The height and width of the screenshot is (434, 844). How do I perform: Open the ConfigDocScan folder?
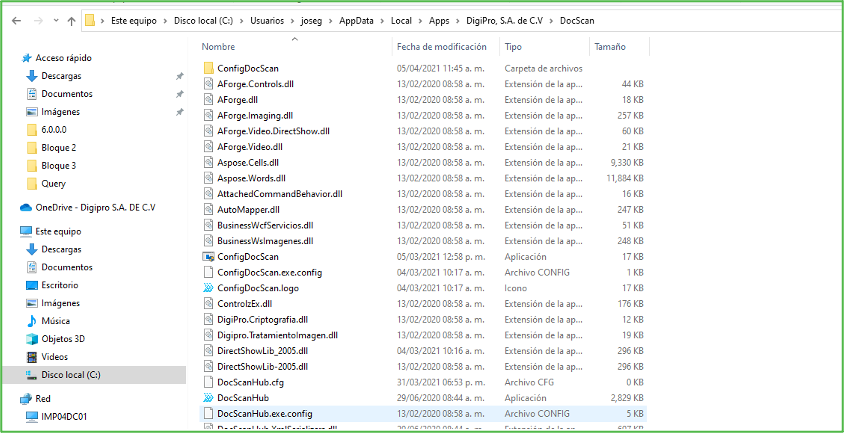point(247,67)
